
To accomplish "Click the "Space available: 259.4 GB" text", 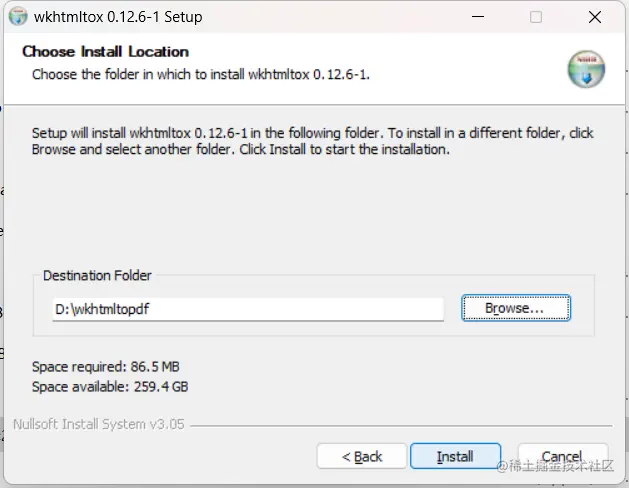I will coord(110,386).
